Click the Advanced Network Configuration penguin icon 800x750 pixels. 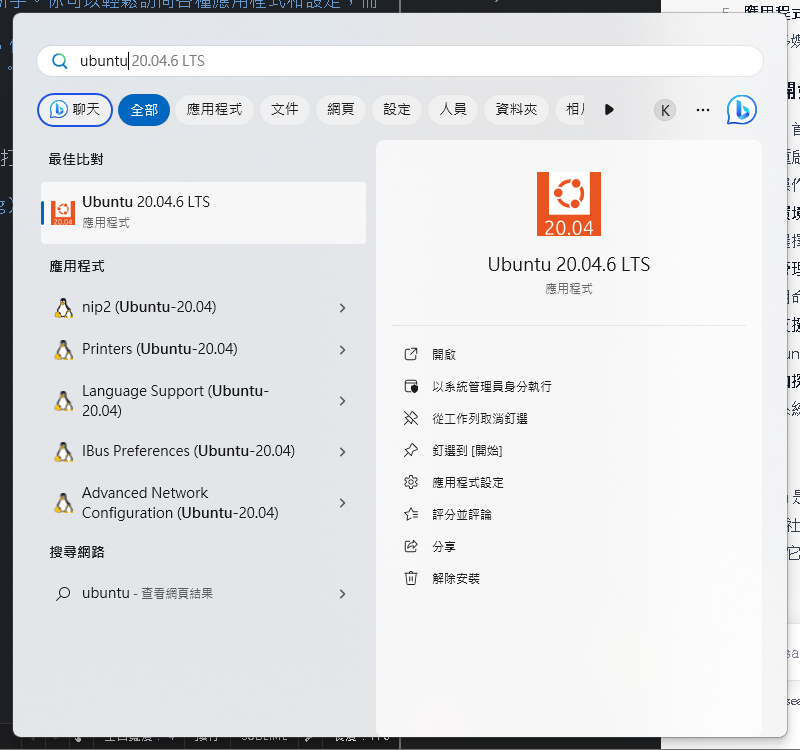63,503
